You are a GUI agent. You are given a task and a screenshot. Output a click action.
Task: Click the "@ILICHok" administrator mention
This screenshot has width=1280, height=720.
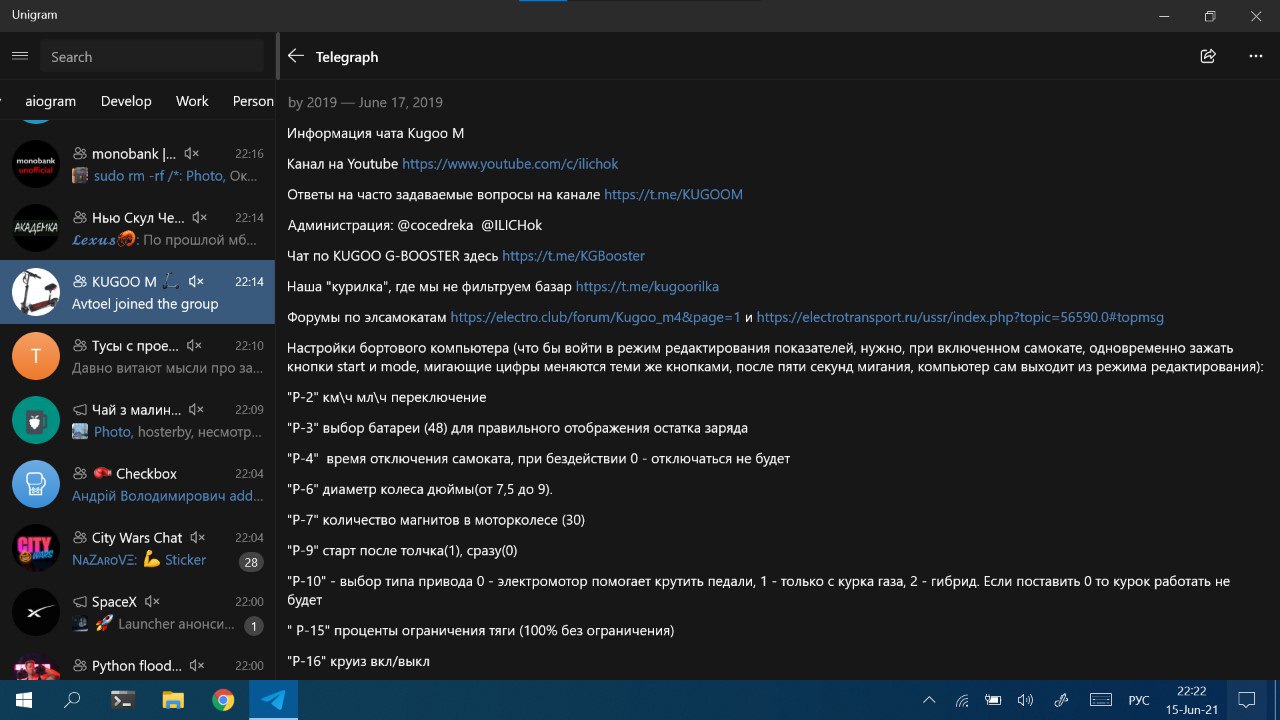pyautogui.click(x=512, y=225)
